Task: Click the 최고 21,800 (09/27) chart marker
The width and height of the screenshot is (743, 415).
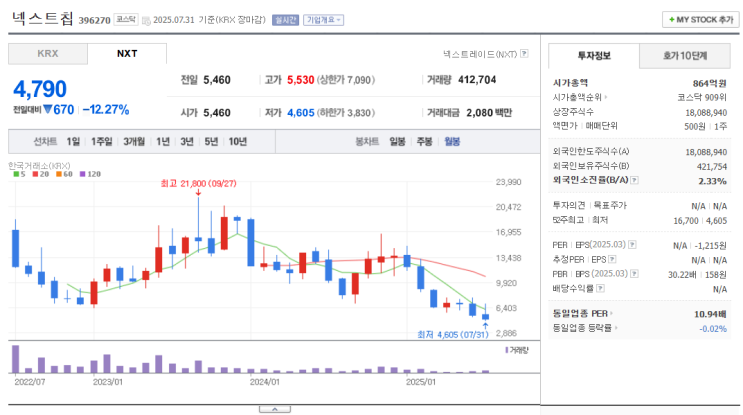Action: 198,183
